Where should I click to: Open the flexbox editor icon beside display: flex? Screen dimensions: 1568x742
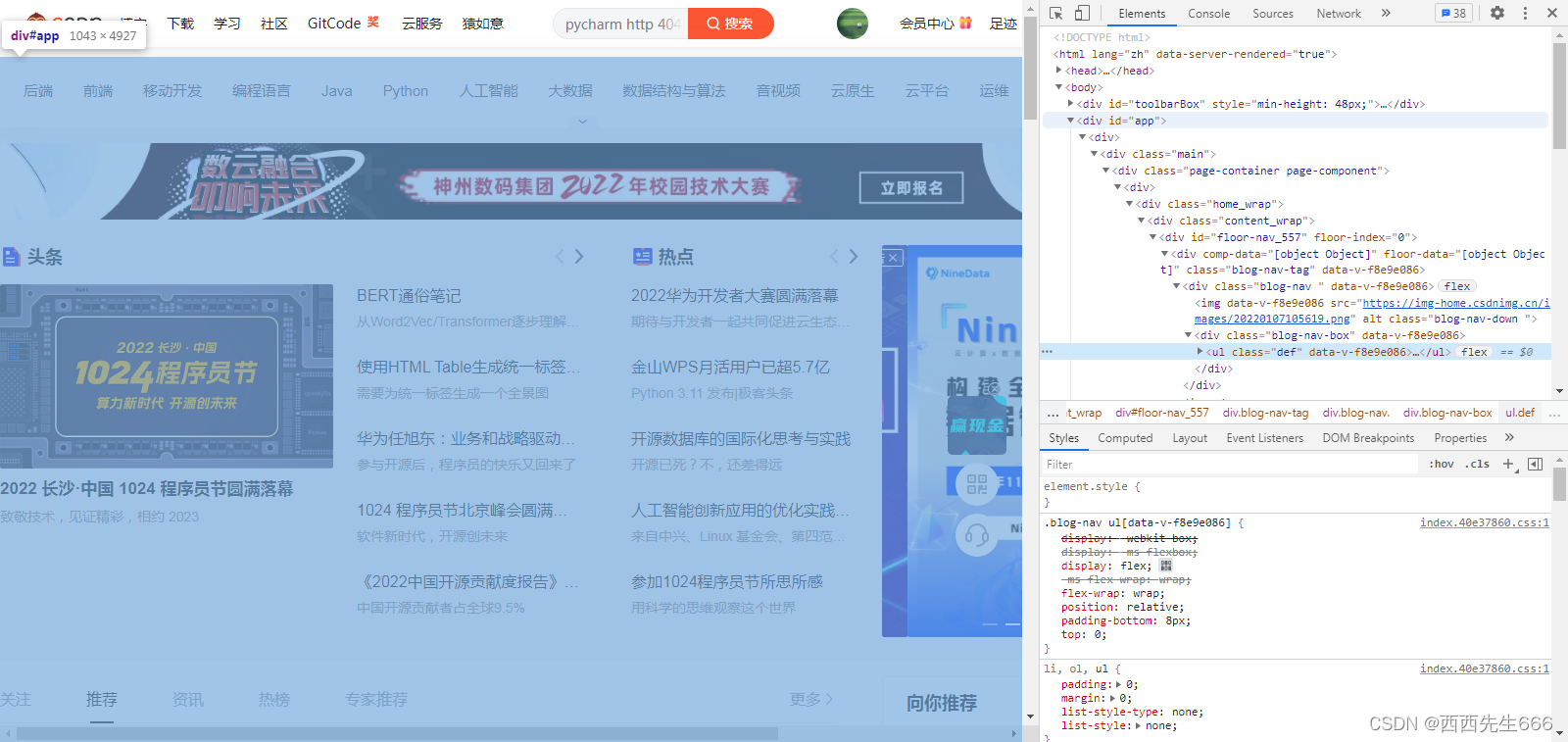1166,566
